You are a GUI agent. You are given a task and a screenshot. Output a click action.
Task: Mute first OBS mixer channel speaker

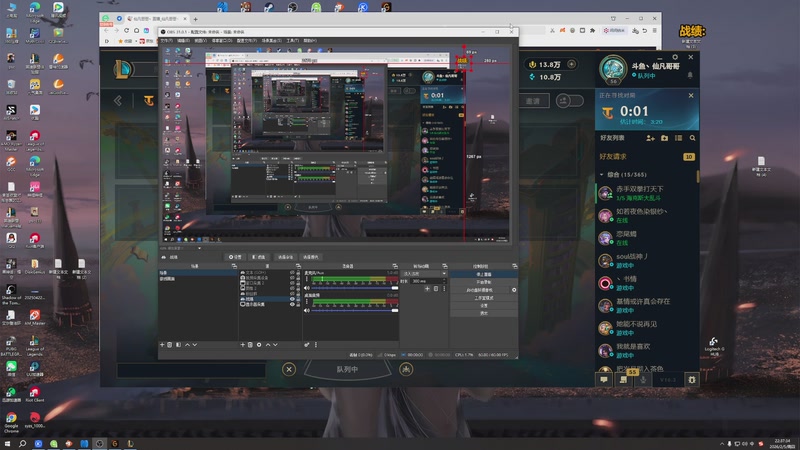[x=307, y=288]
